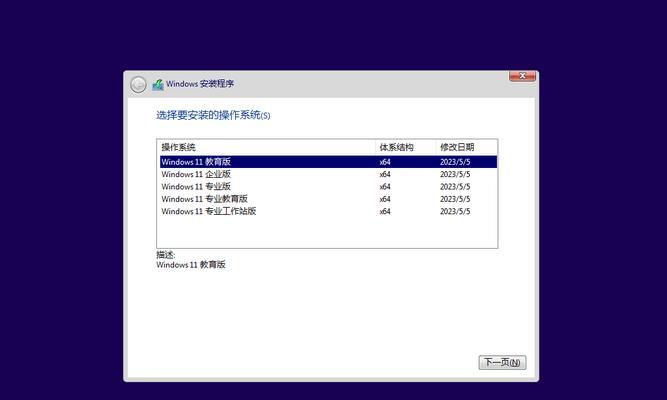
Task: Click the description text Windows 11 教育版 below list
Action: pyautogui.click(x=191, y=265)
